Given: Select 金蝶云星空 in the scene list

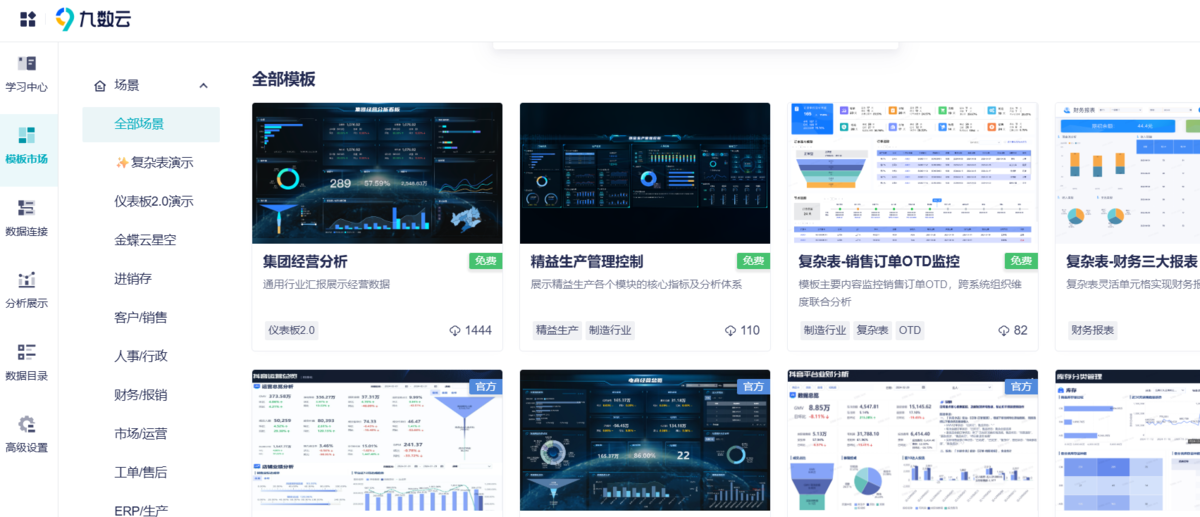Looking at the screenshot, I should (x=145, y=240).
